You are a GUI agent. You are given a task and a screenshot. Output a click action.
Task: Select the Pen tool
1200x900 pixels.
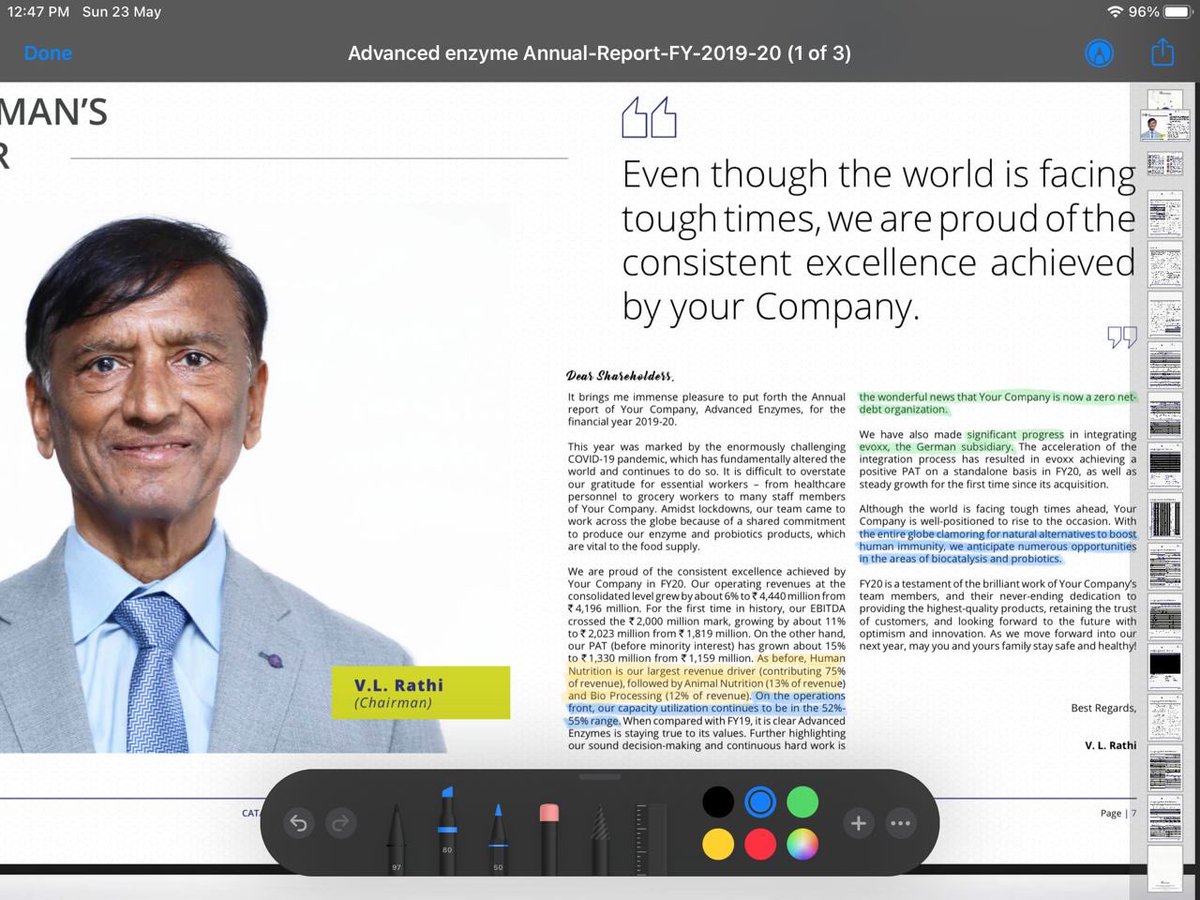tap(397, 838)
